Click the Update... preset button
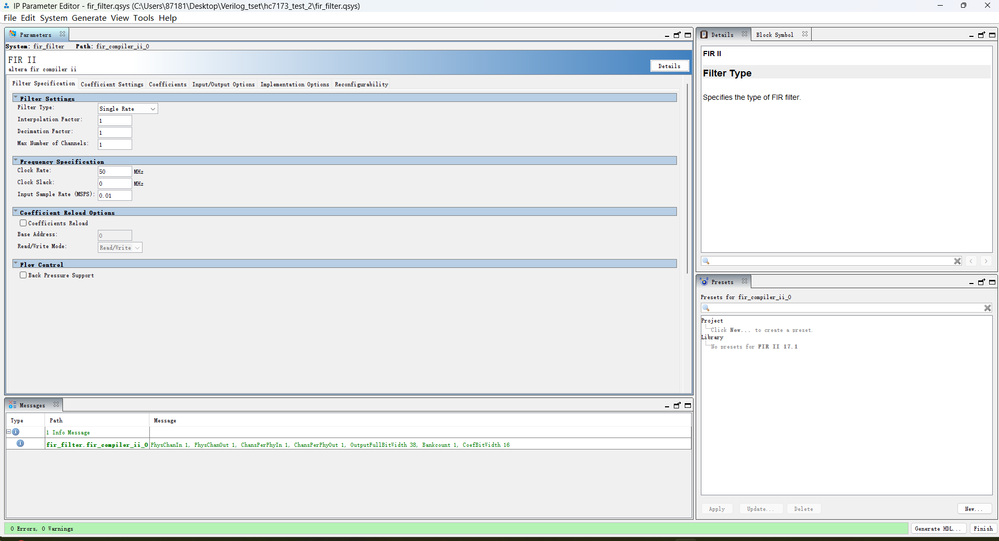 pyautogui.click(x=759, y=509)
